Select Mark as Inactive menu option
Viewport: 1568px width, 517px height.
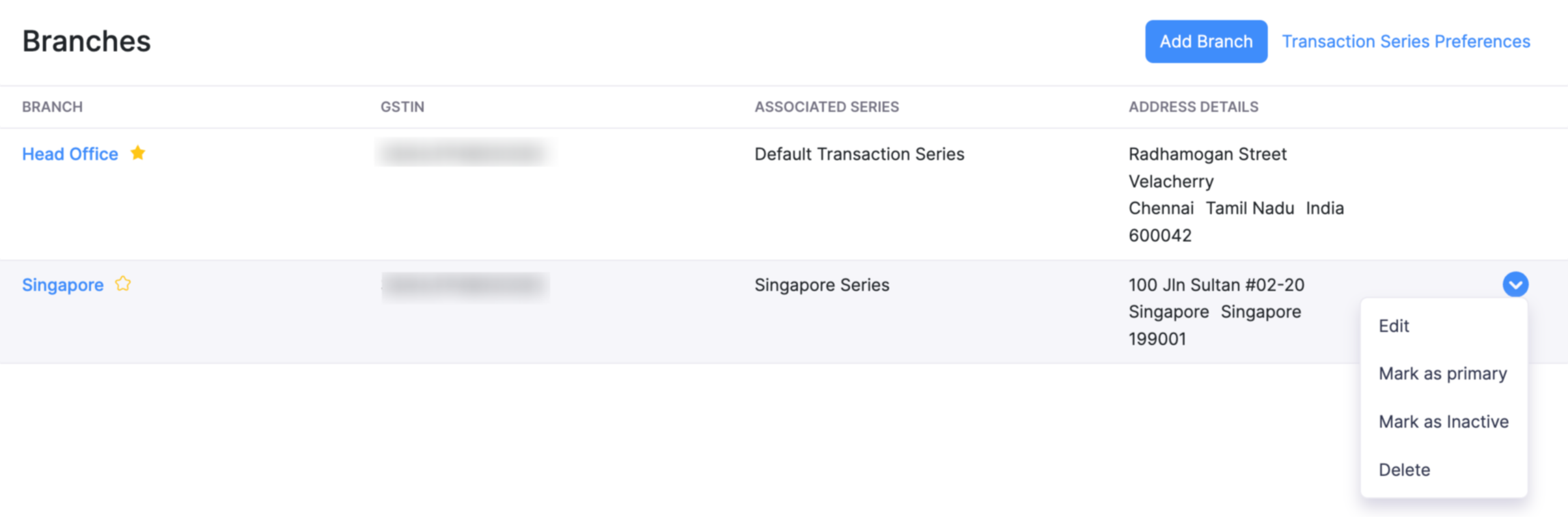[1443, 422]
